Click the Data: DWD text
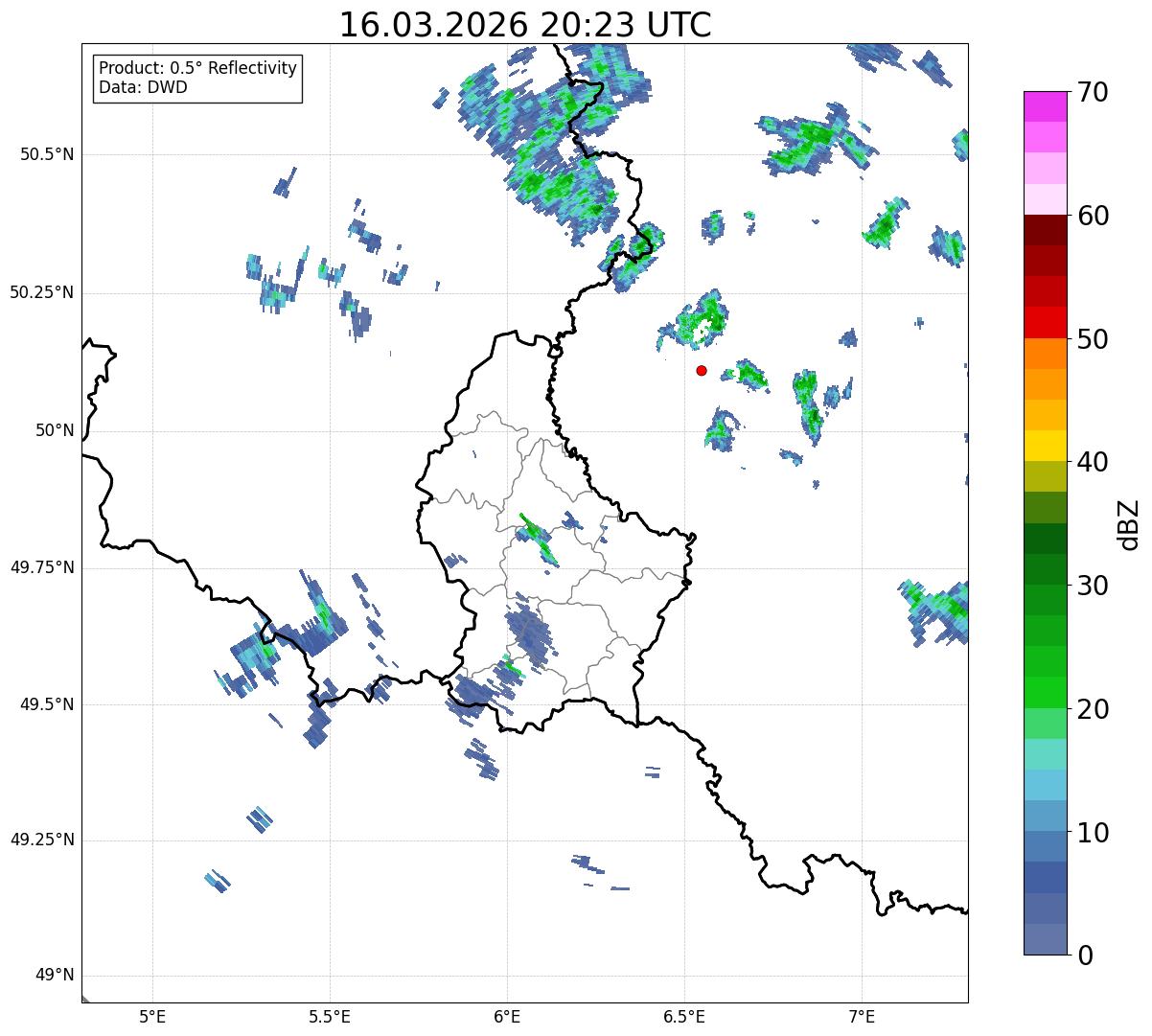Screen dimensions: 1152x1036 pos(143,87)
